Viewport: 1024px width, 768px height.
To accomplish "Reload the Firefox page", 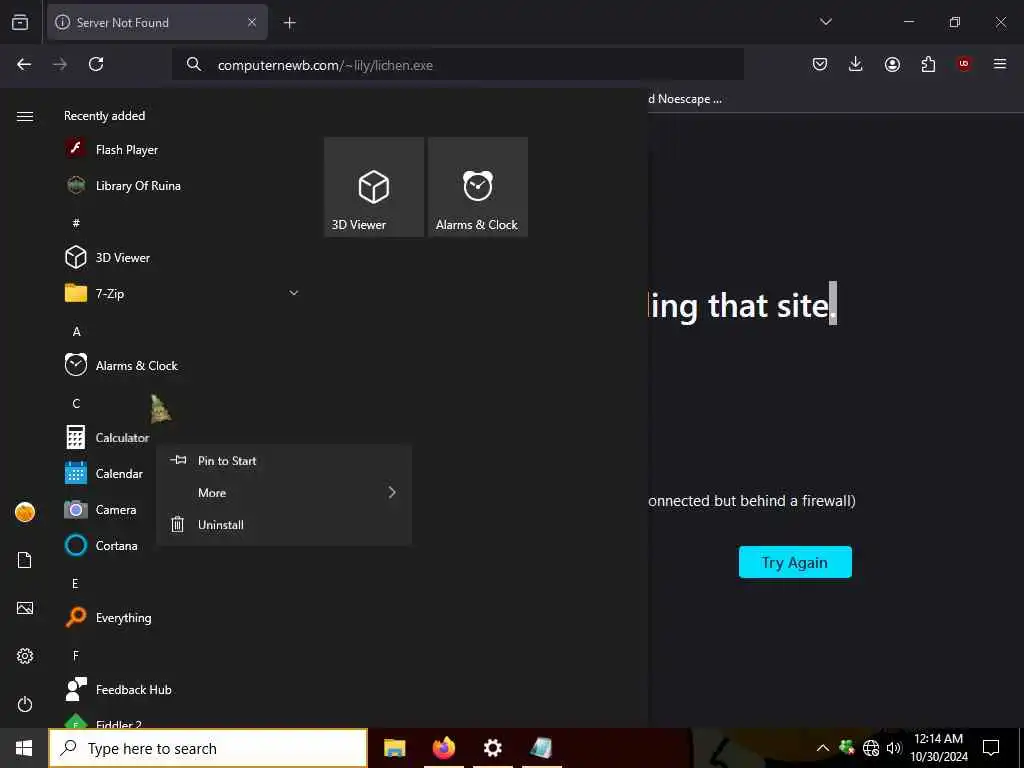I will click(96, 64).
